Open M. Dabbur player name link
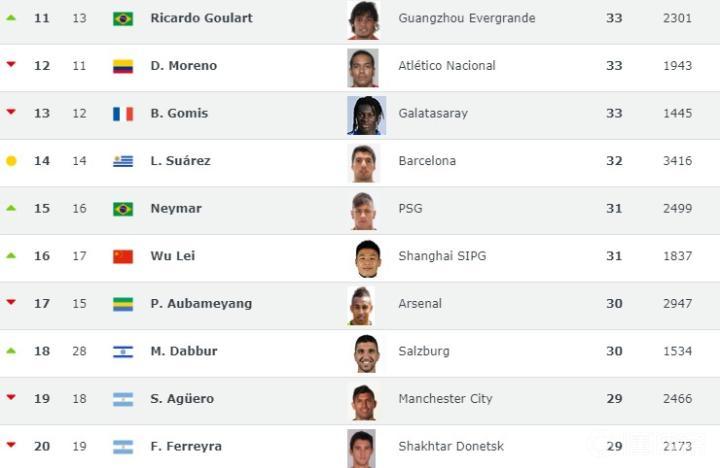The height and width of the screenshot is (468, 720). [x=183, y=352]
